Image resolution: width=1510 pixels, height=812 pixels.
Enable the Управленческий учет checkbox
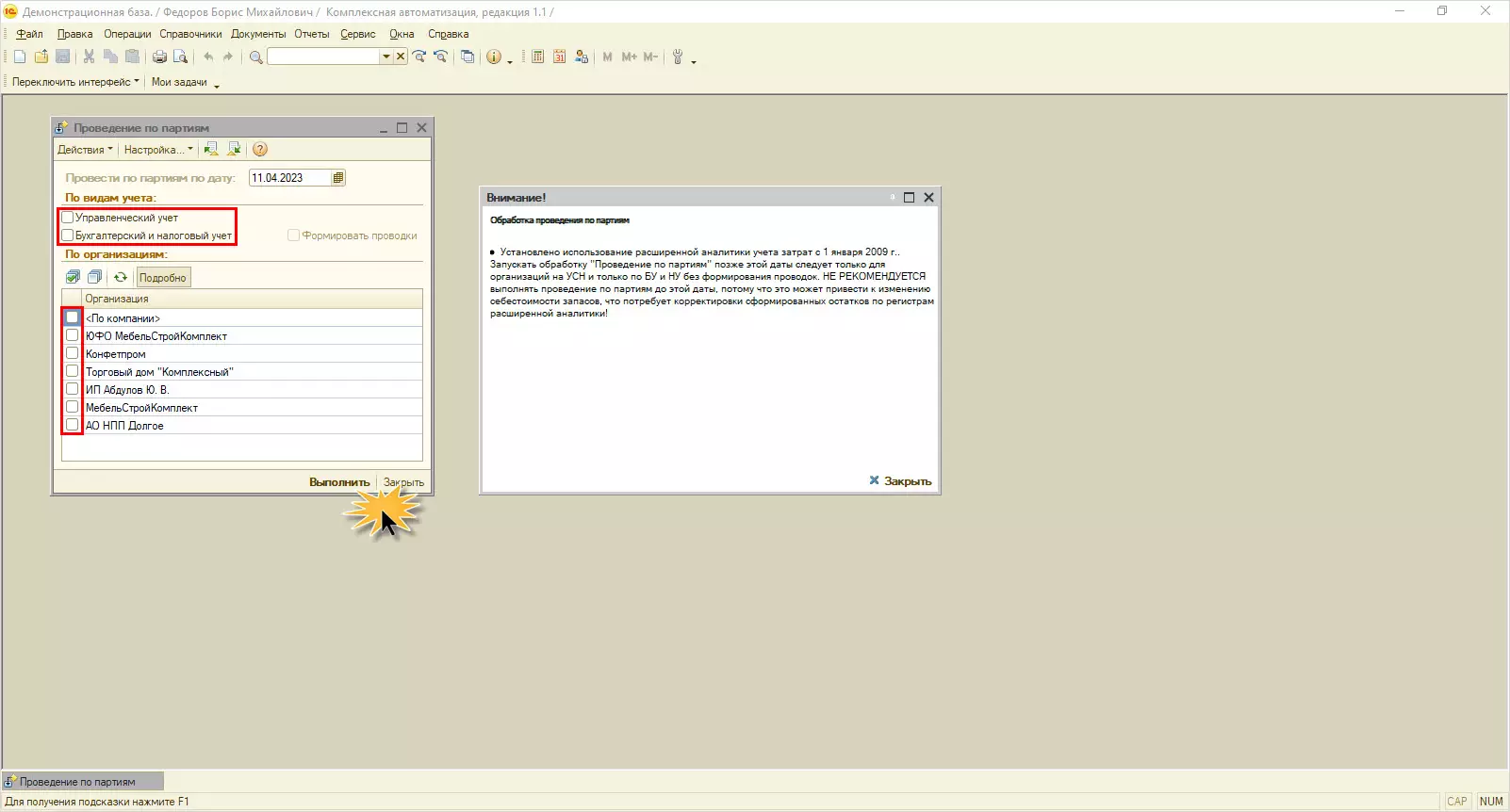point(68,218)
